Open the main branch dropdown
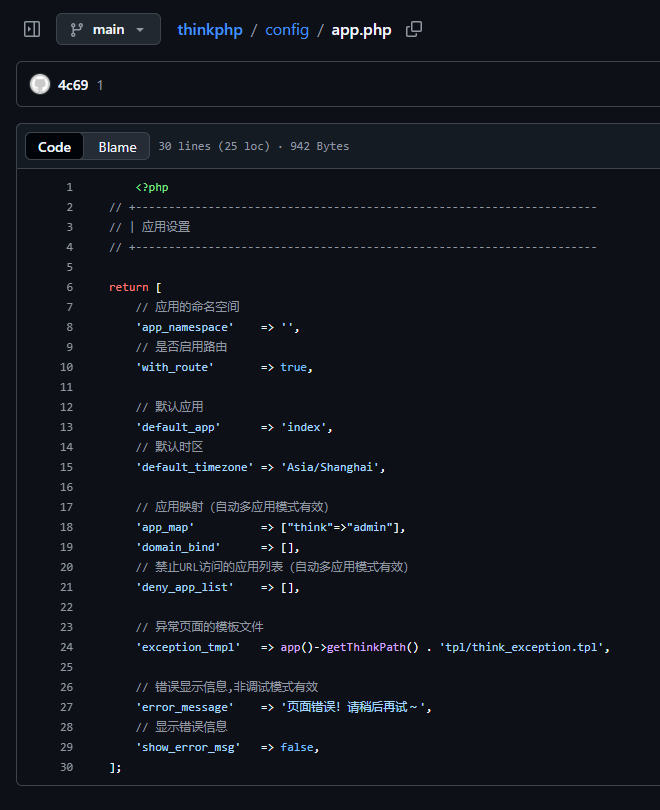 (x=108, y=29)
